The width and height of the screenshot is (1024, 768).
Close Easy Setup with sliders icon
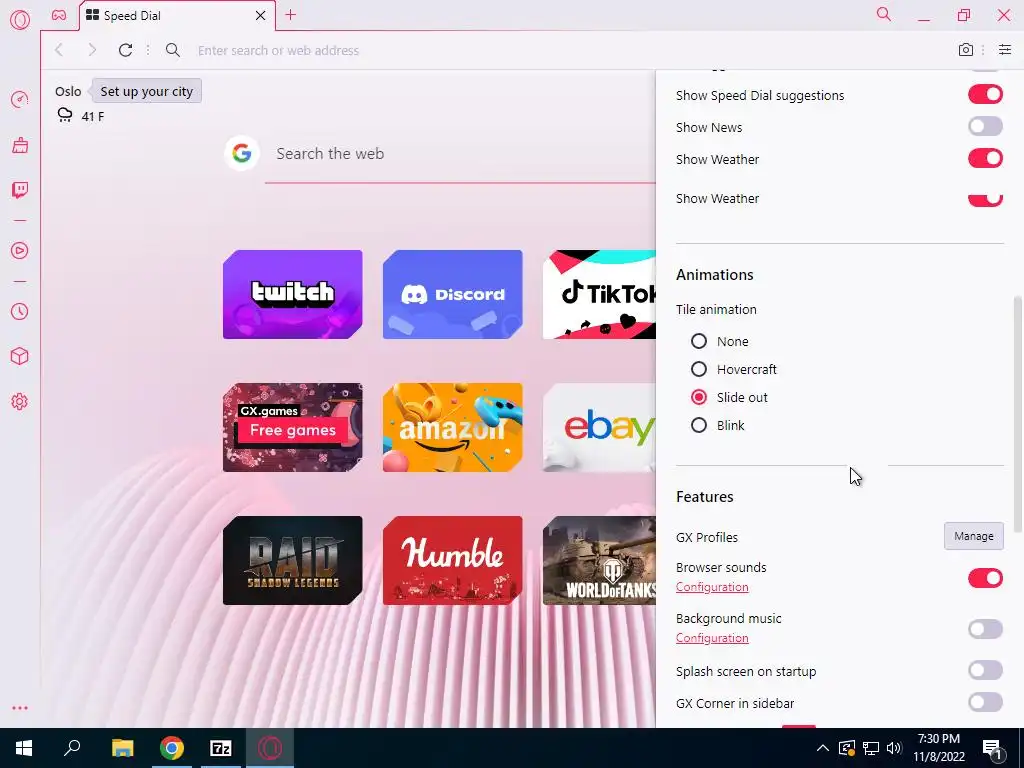coord(1005,50)
